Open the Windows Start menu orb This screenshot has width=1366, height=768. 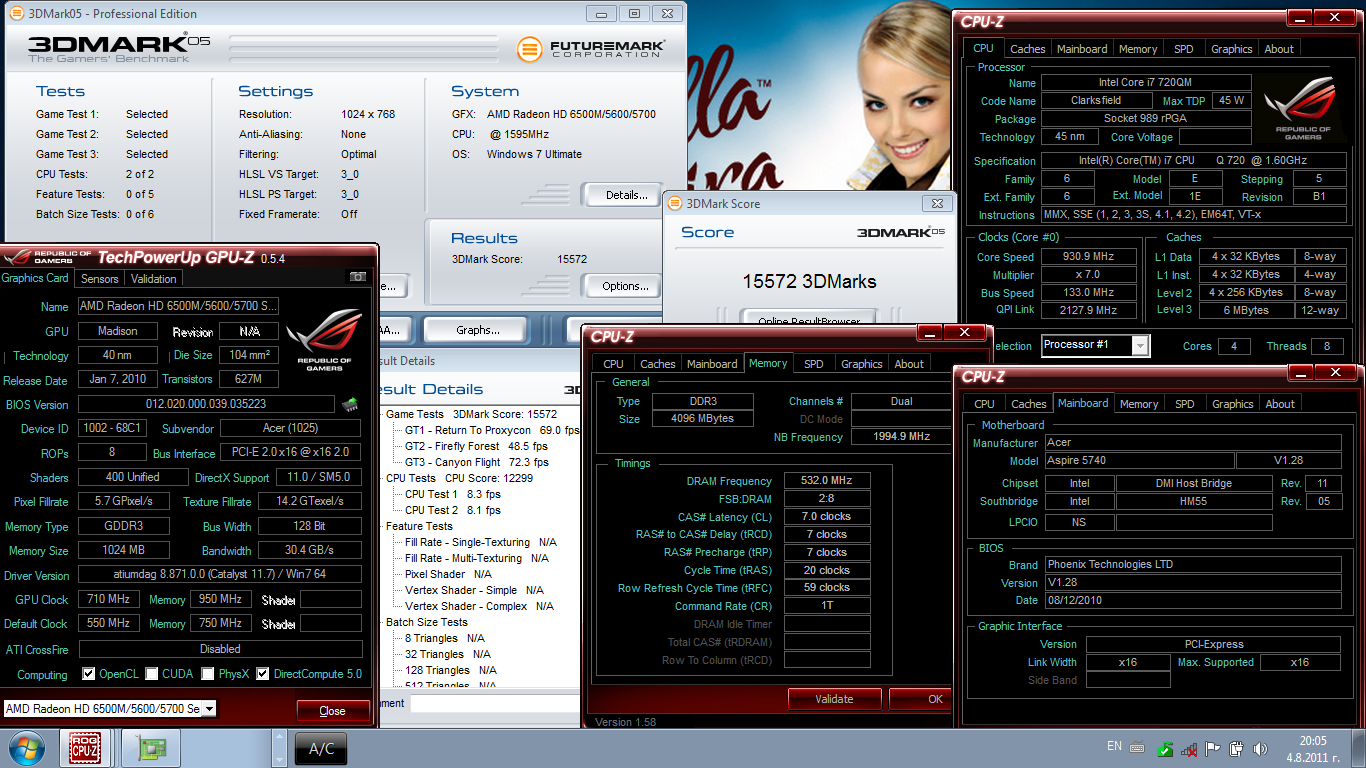click(x=26, y=748)
